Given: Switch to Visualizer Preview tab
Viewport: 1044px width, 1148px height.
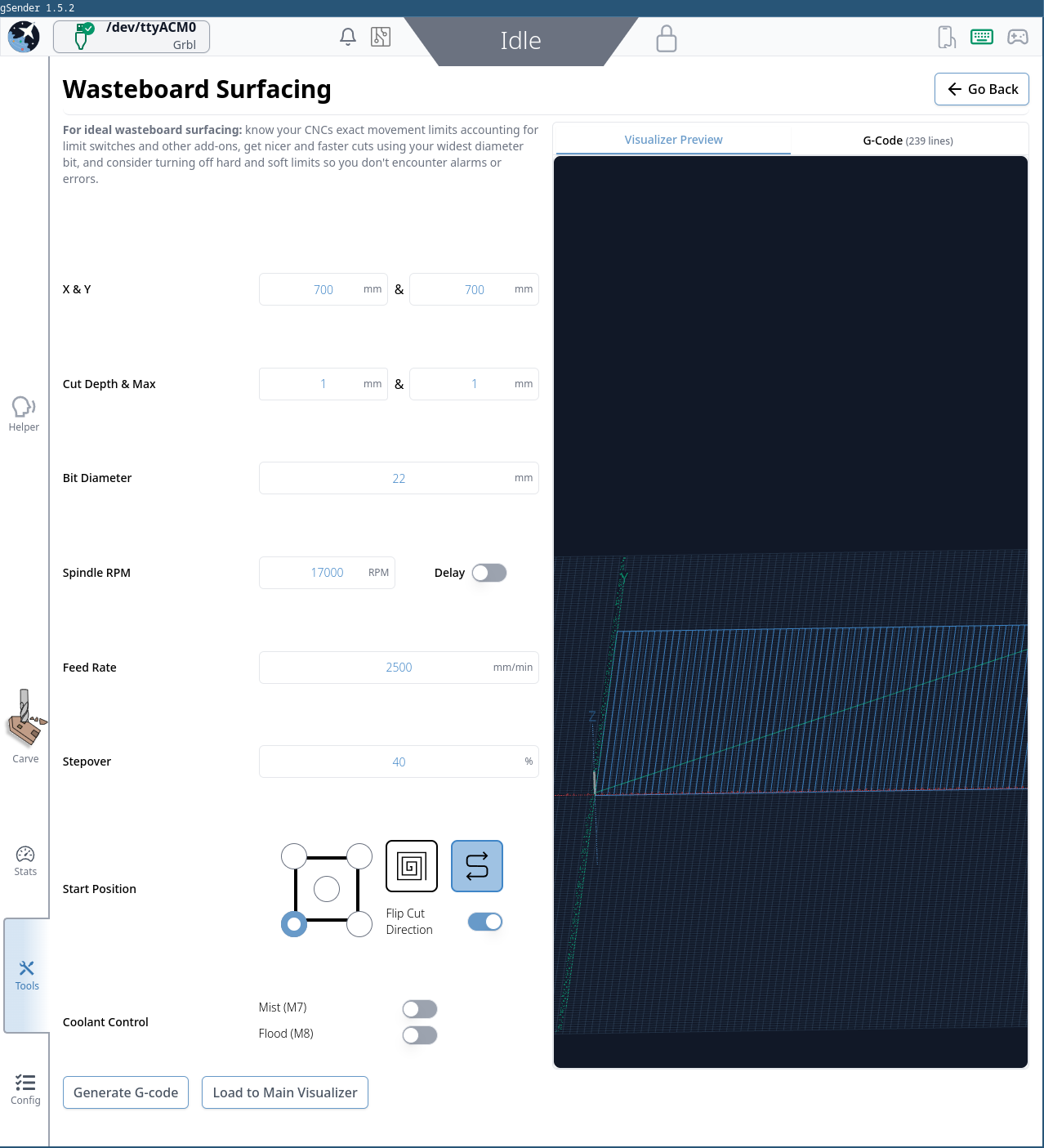Looking at the screenshot, I should (x=673, y=140).
